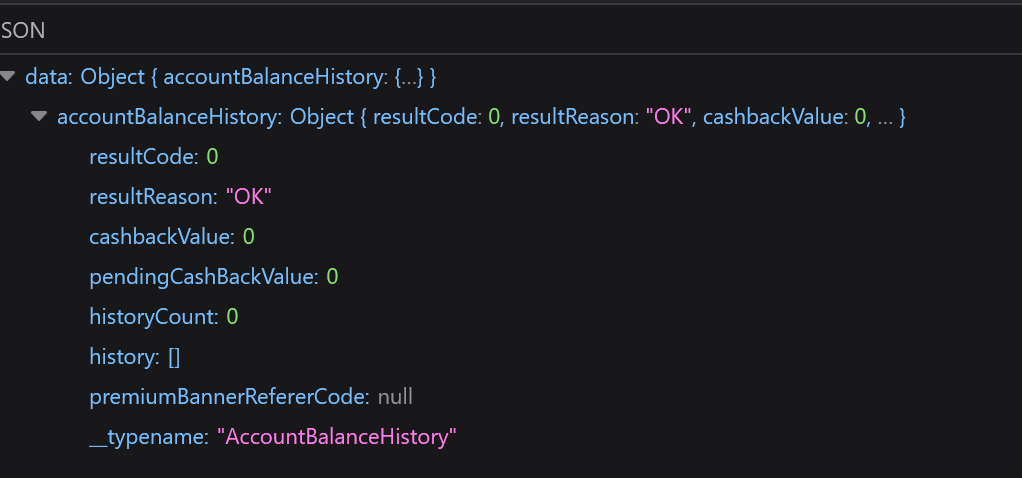Click the pendingCashBackValue zero value
This screenshot has height=478, width=1022.
point(332,277)
